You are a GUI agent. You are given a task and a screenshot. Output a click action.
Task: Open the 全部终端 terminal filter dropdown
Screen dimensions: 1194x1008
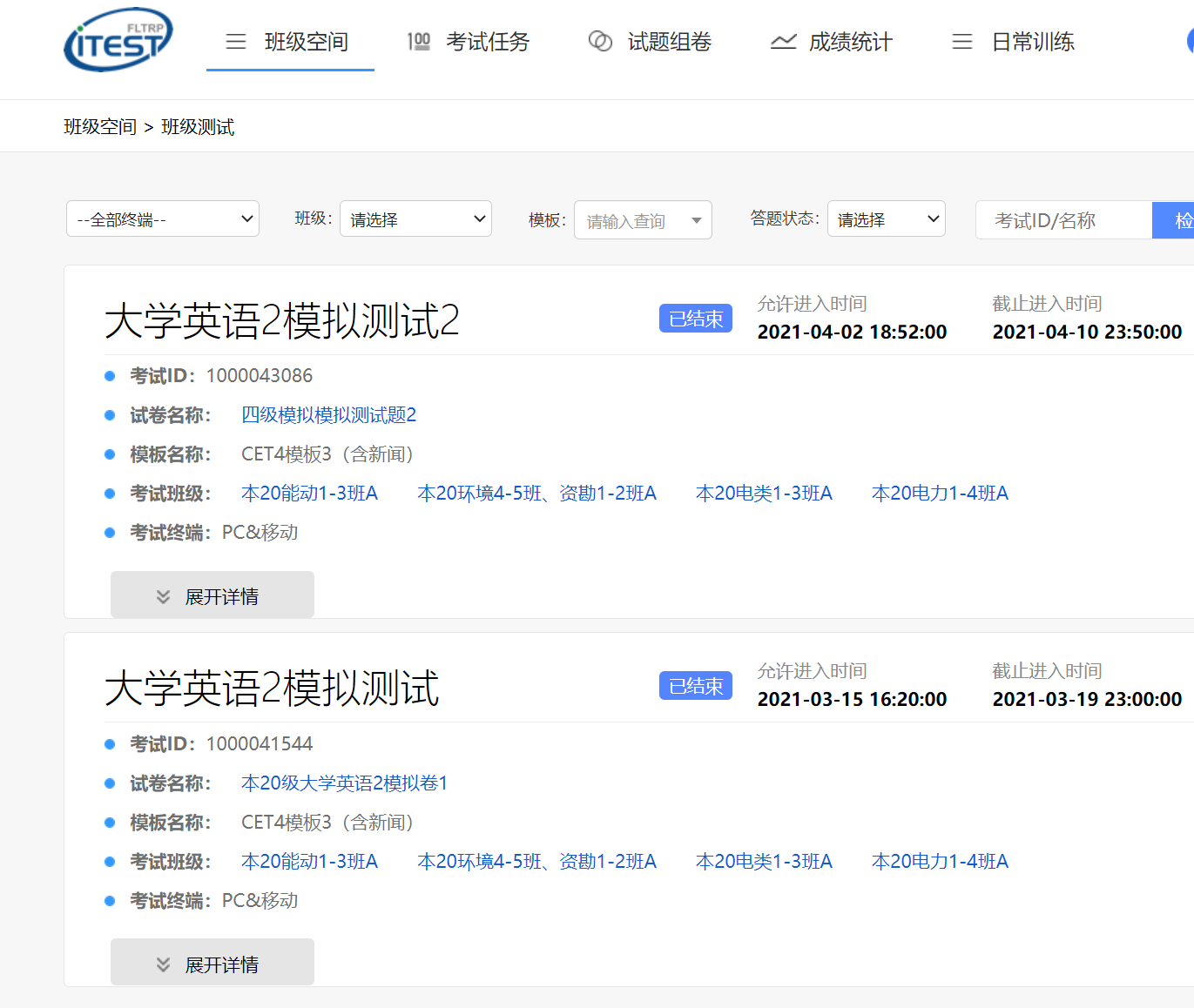point(162,218)
